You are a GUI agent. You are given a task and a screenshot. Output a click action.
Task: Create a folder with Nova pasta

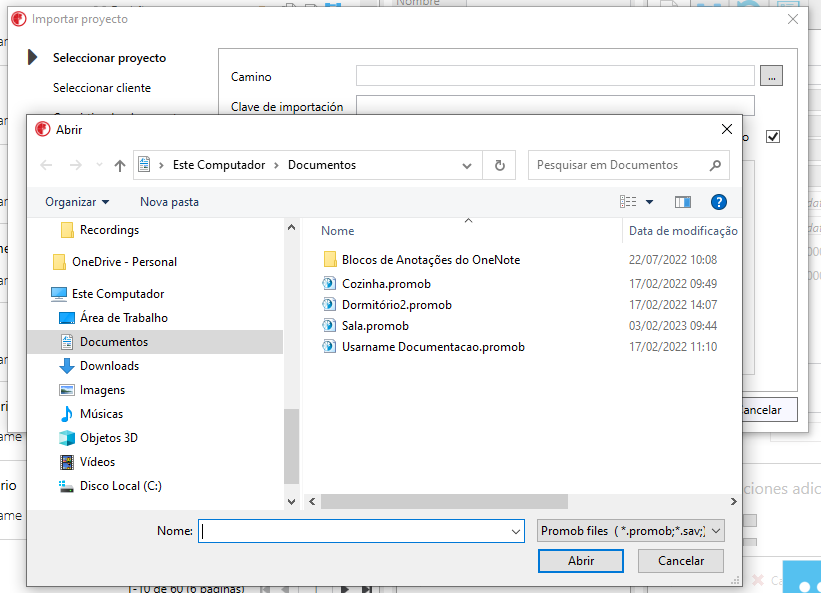[169, 202]
